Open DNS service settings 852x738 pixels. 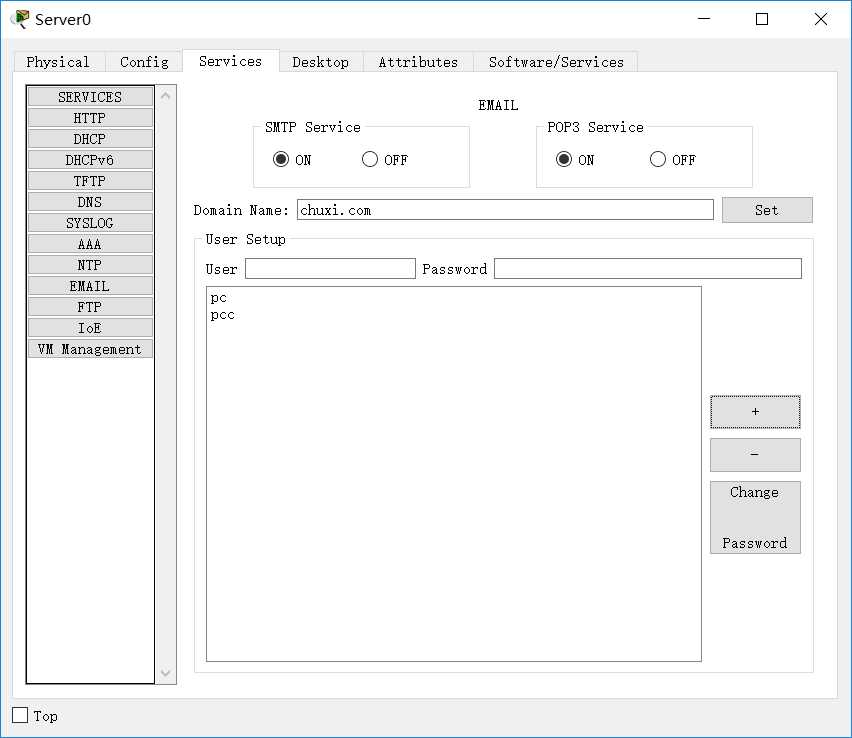coord(90,202)
